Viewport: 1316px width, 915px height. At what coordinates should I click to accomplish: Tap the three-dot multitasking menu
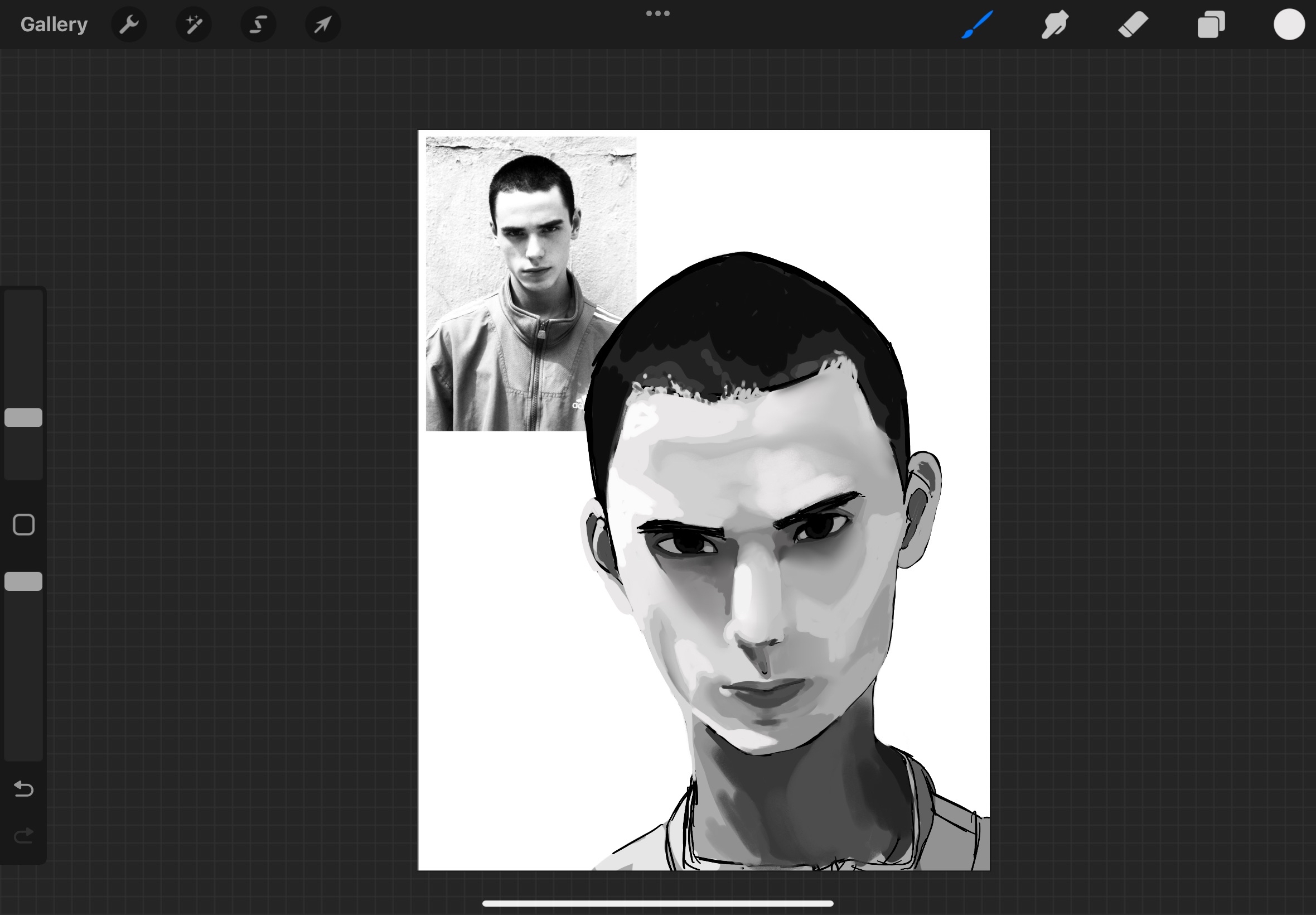[x=657, y=13]
